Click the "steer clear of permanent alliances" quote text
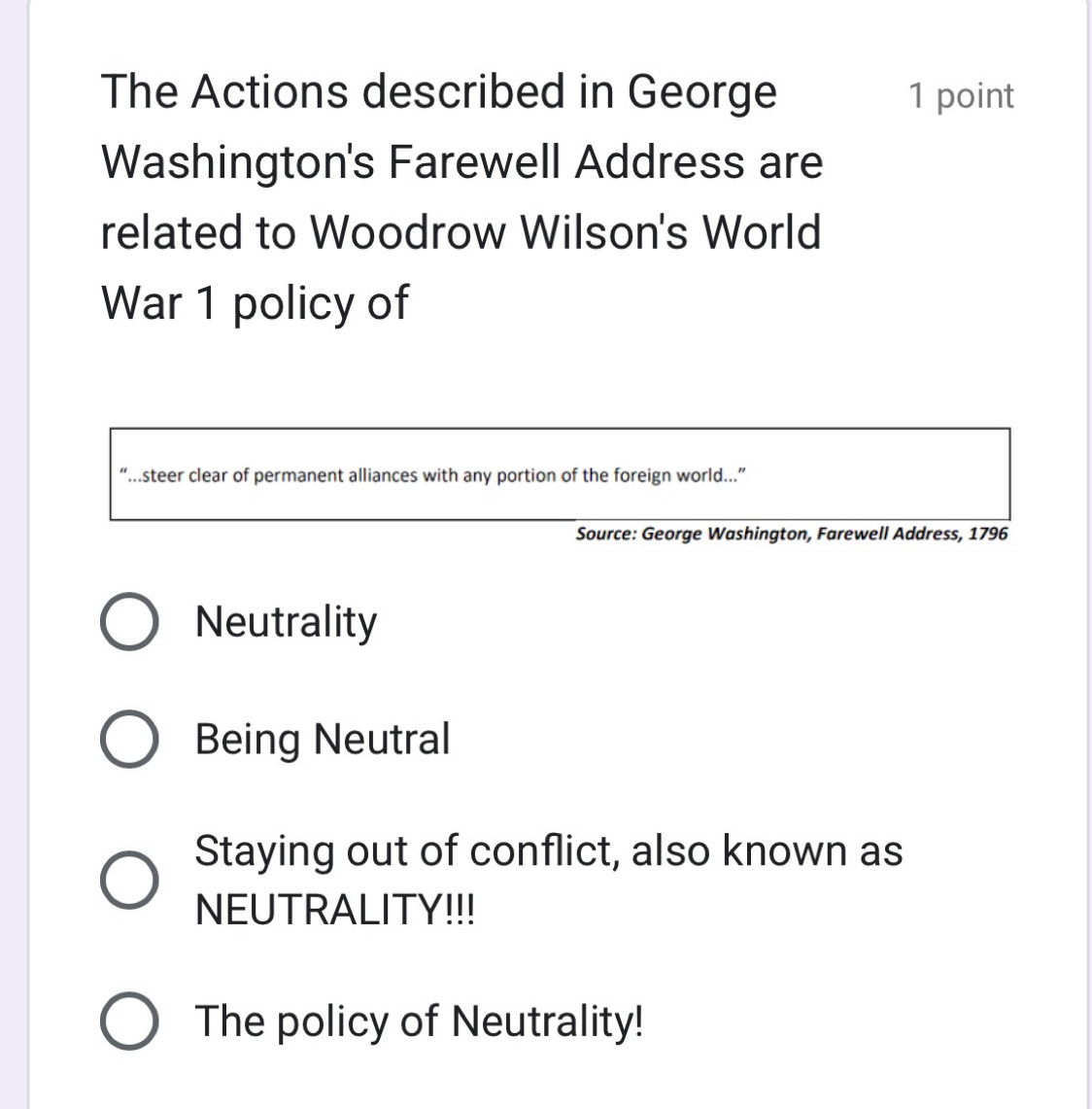 tap(291, 475)
